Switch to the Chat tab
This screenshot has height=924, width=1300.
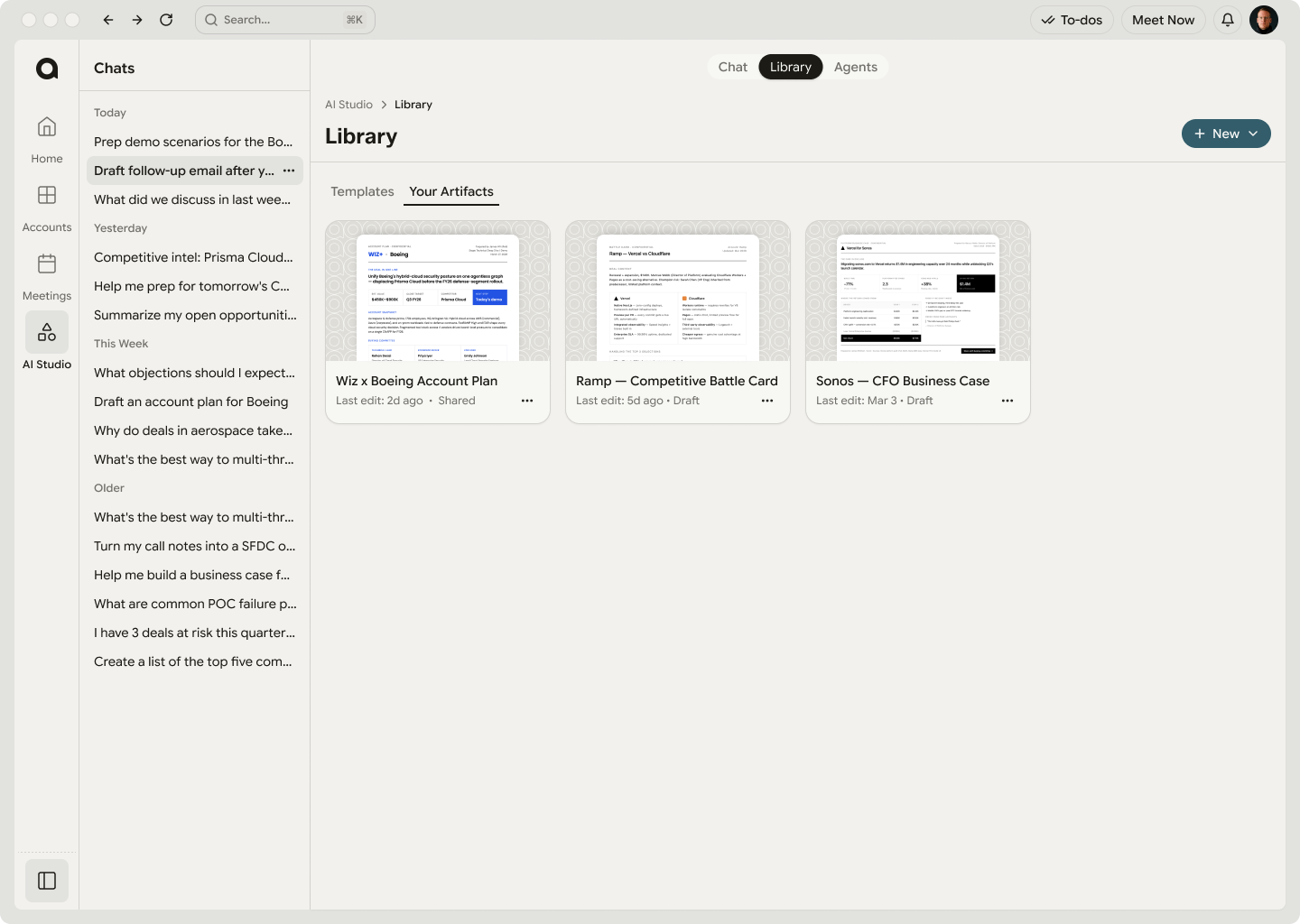733,67
